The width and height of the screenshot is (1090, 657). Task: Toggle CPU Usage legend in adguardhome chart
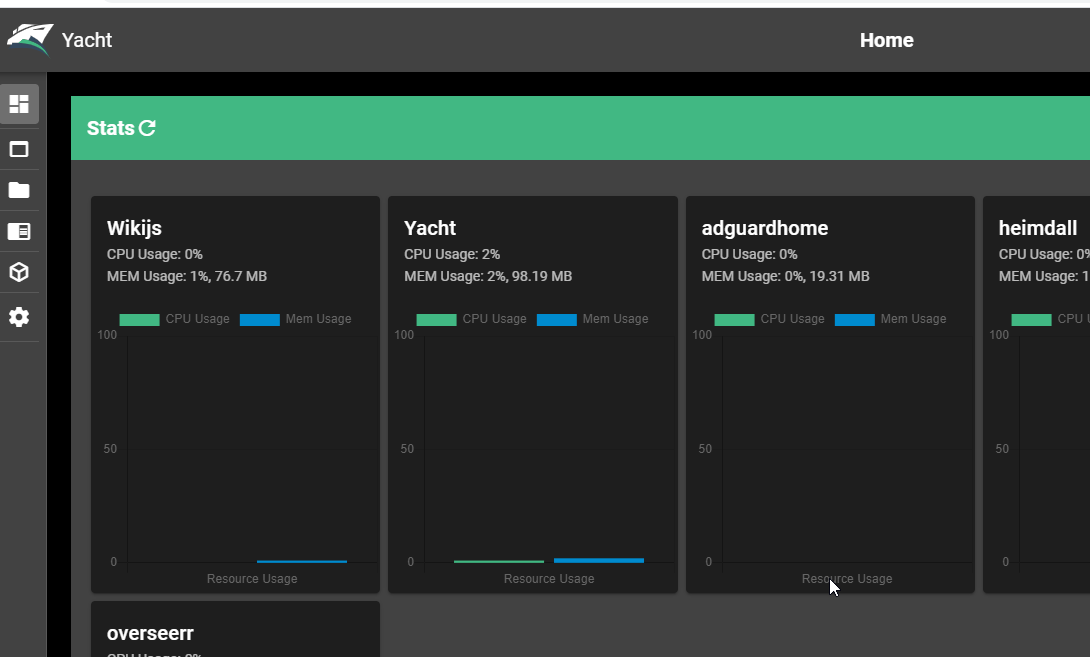click(x=770, y=319)
